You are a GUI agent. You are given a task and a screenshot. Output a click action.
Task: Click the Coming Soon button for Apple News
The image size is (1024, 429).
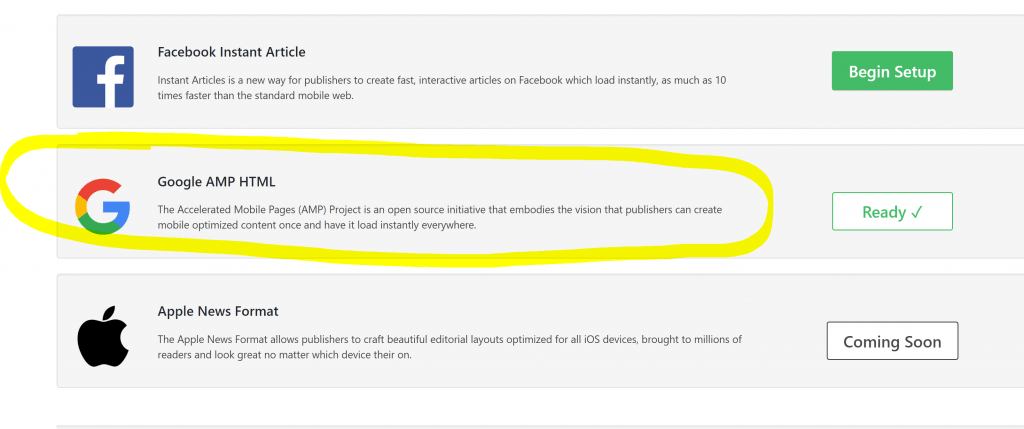point(892,341)
